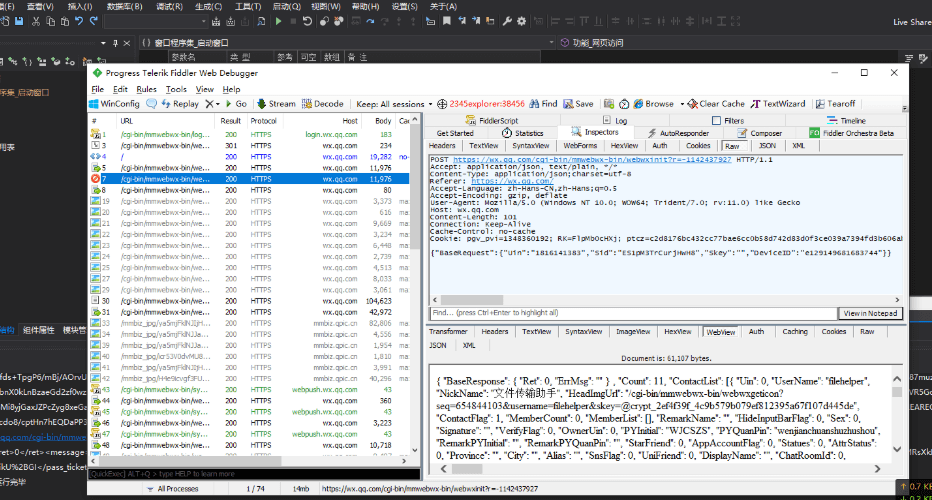Toggle the Filters tab checkbox
The height and width of the screenshot is (500, 932).
tap(716, 121)
